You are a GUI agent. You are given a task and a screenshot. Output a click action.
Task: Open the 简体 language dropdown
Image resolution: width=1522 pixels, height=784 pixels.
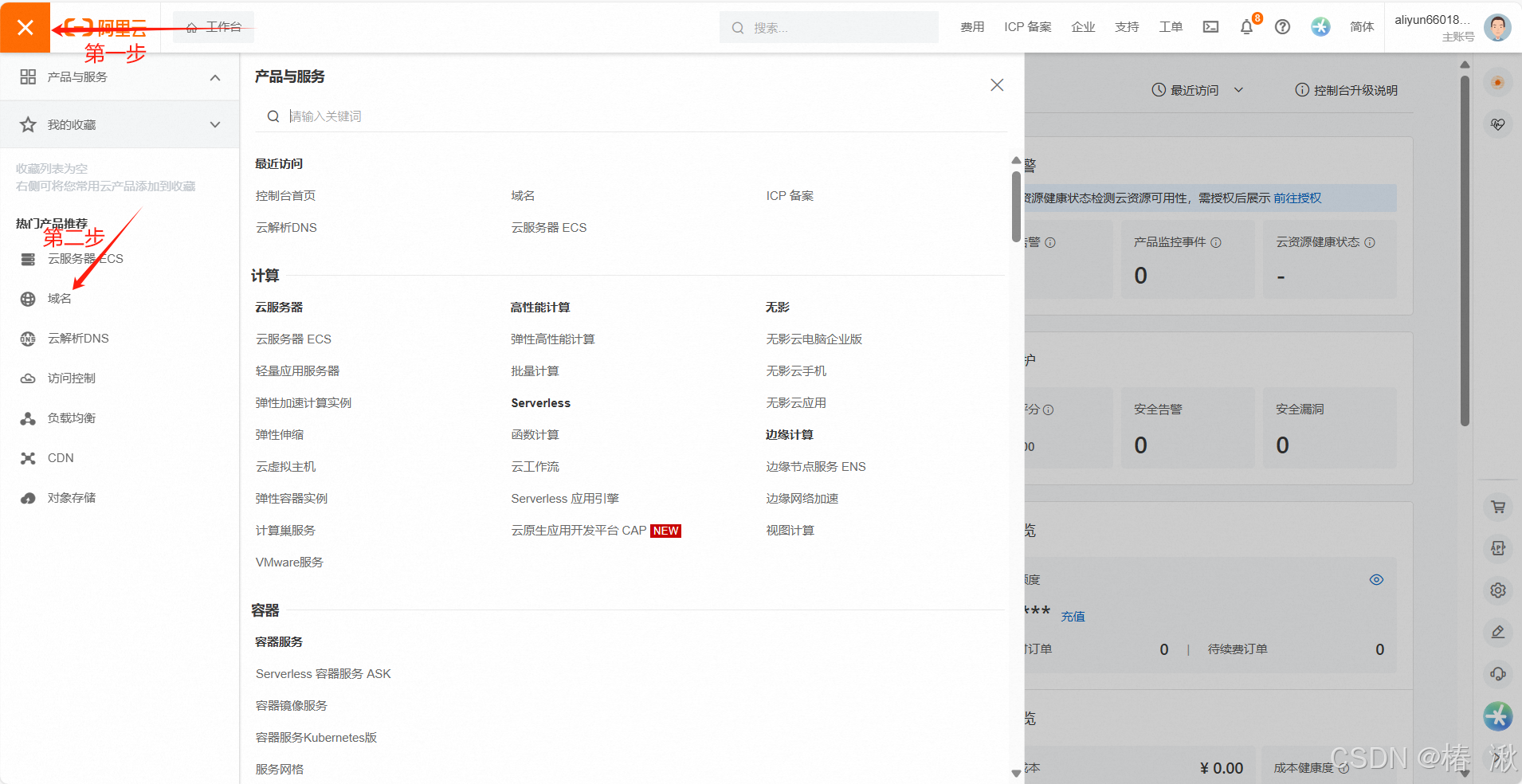coord(1362,27)
